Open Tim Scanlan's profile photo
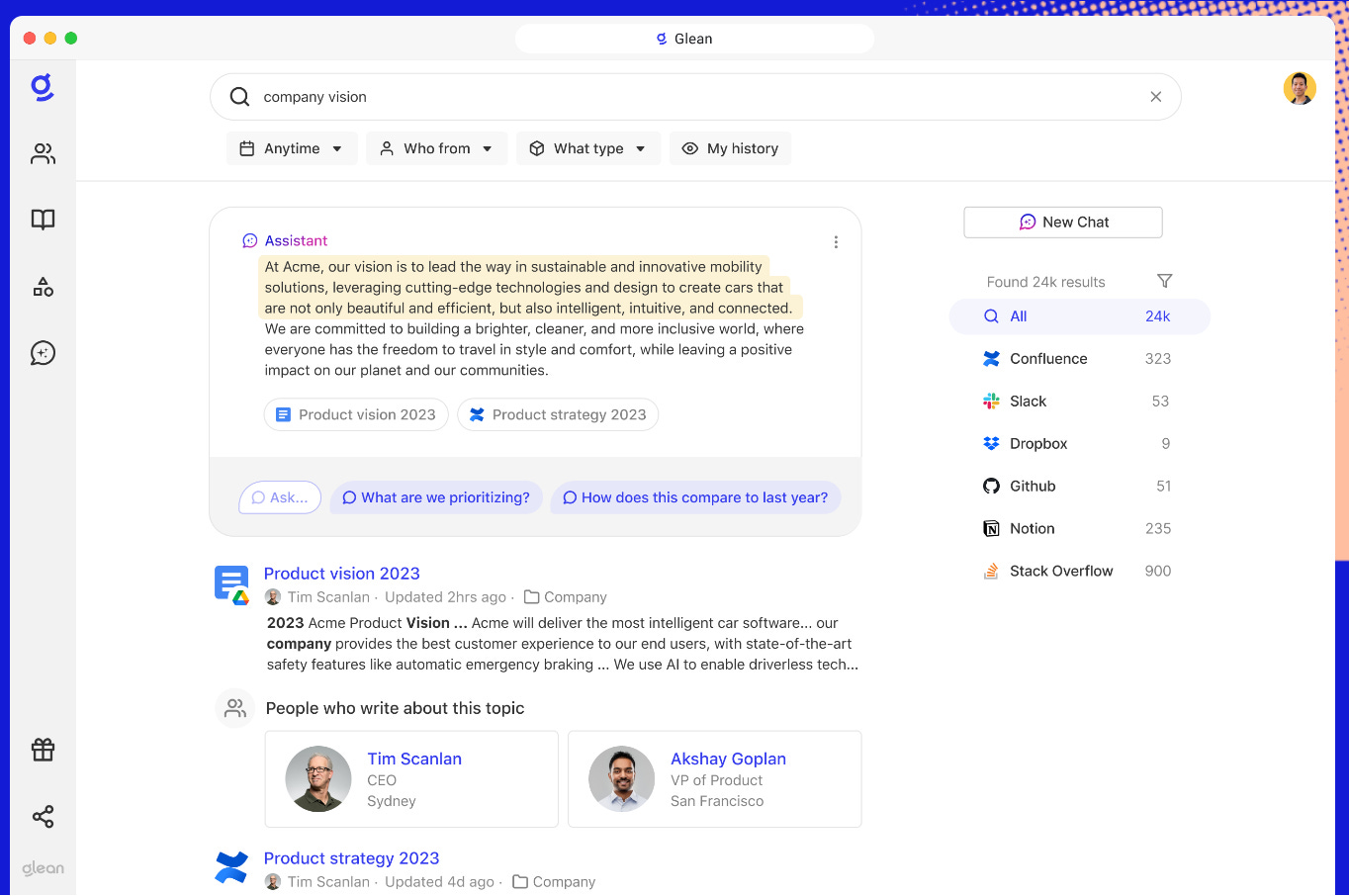The image size is (1349, 896). (318, 779)
